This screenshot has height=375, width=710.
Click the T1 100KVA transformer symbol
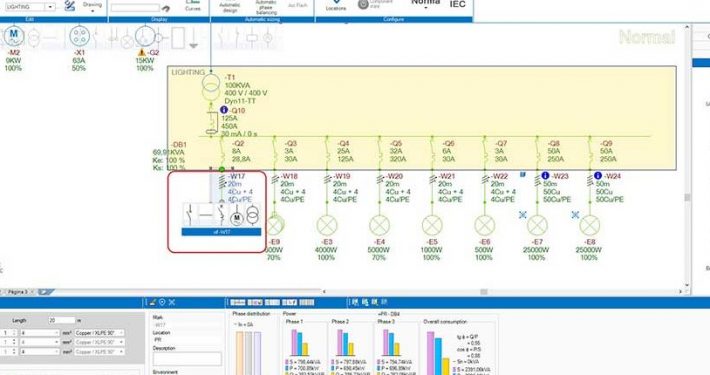coord(211,88)
